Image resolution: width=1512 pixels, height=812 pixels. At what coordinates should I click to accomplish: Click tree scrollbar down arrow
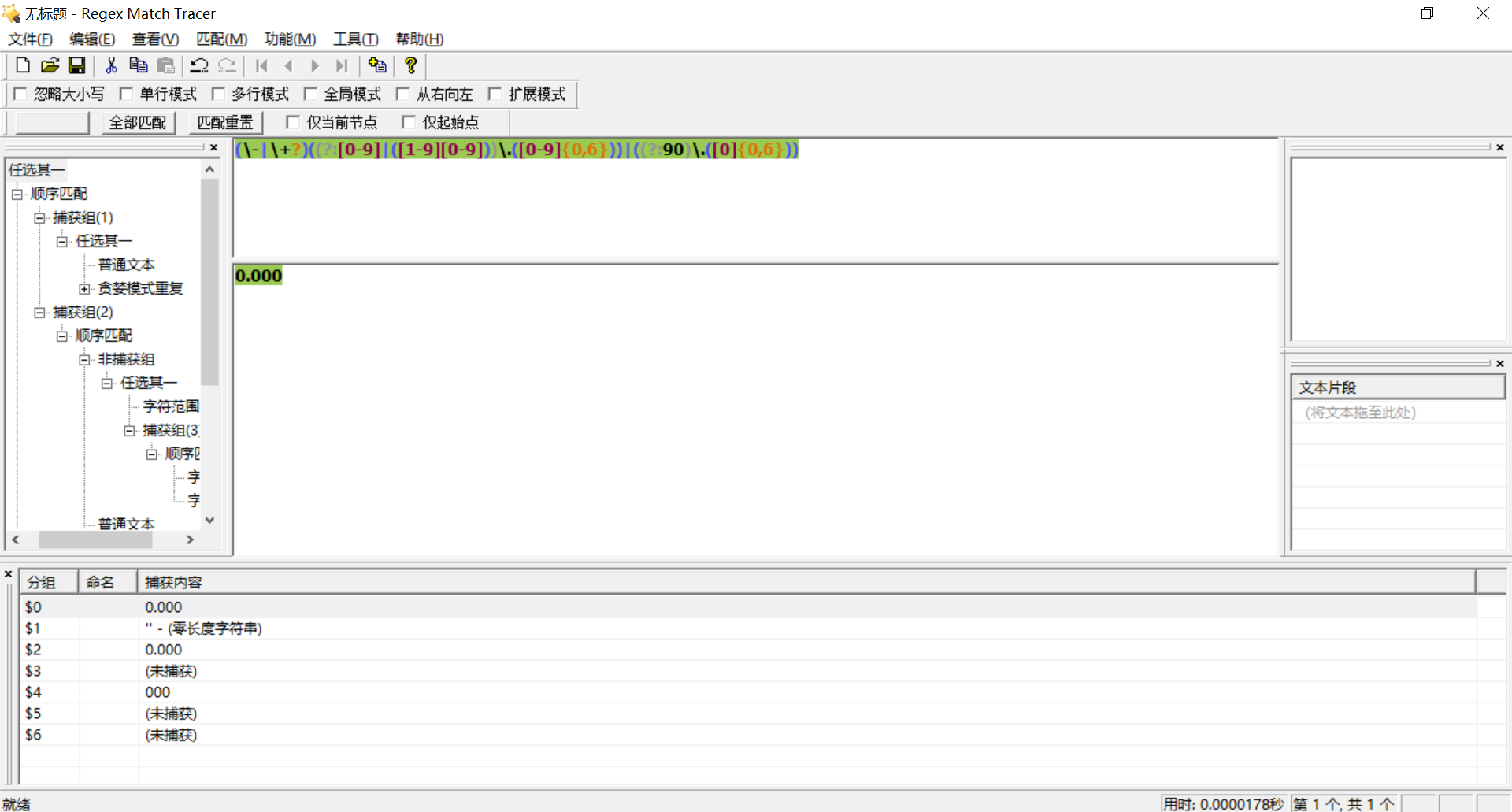(x=209, y=520)
